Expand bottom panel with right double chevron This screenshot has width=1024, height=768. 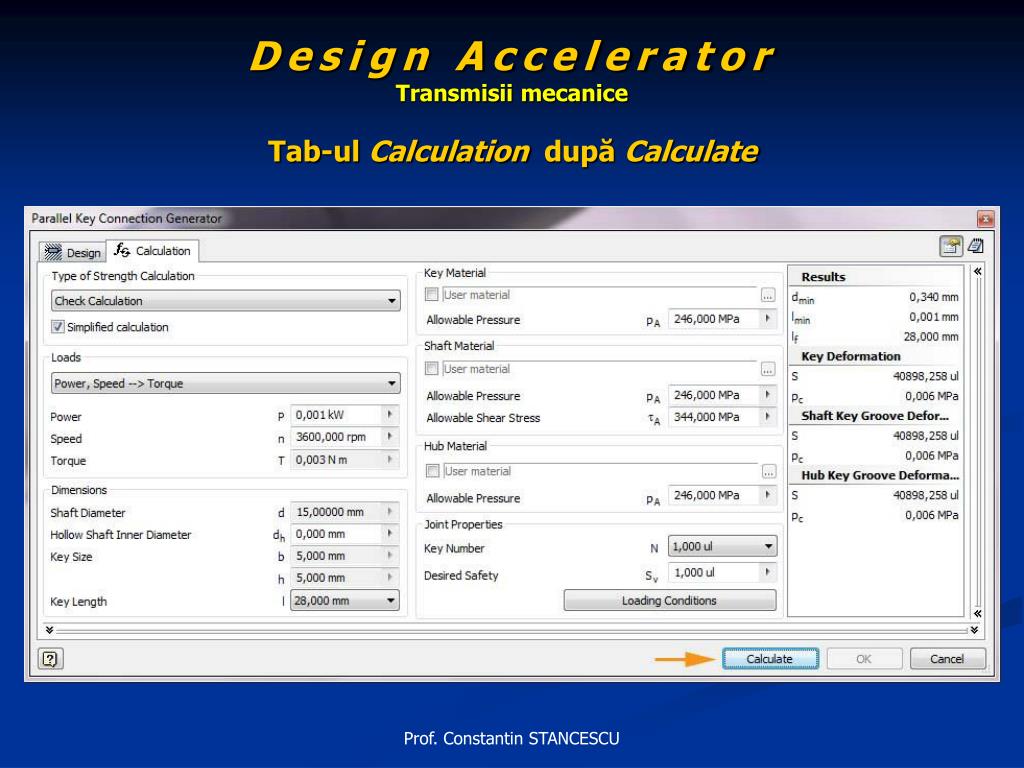[974, 630]
